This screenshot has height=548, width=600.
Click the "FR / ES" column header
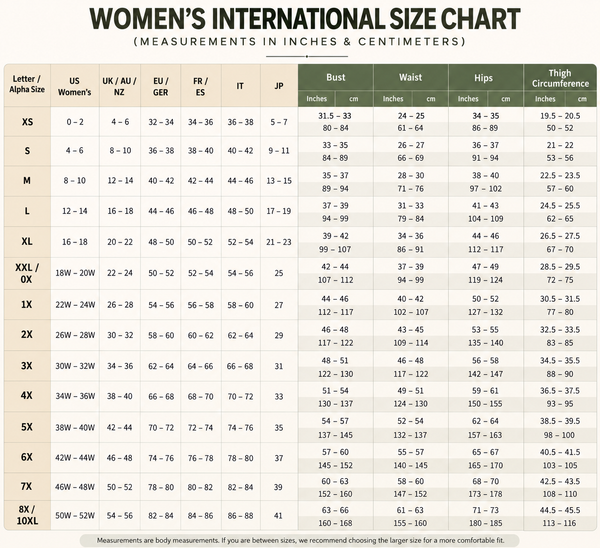click(x=201, y=86)
